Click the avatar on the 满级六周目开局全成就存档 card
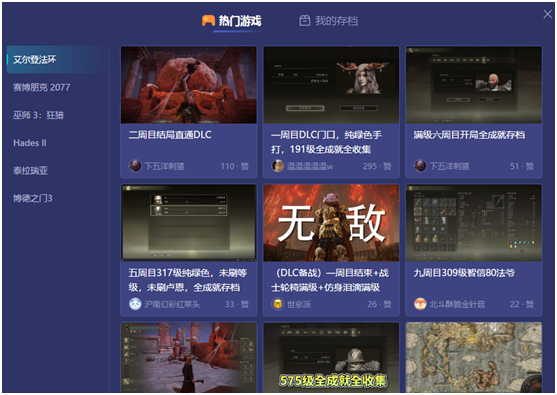 coord(420,166)
